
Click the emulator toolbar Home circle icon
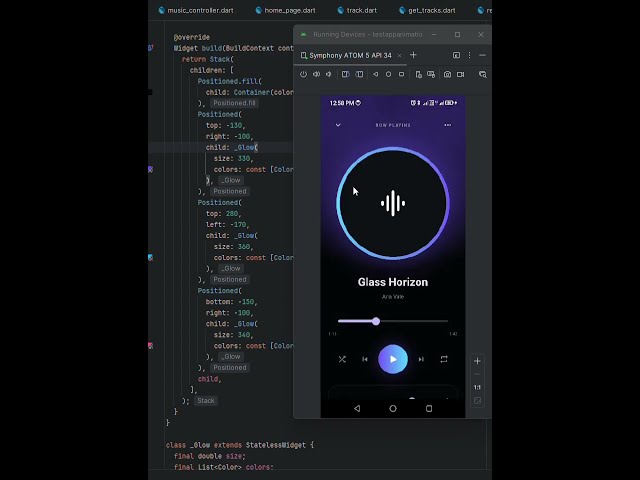pos(389,74)
